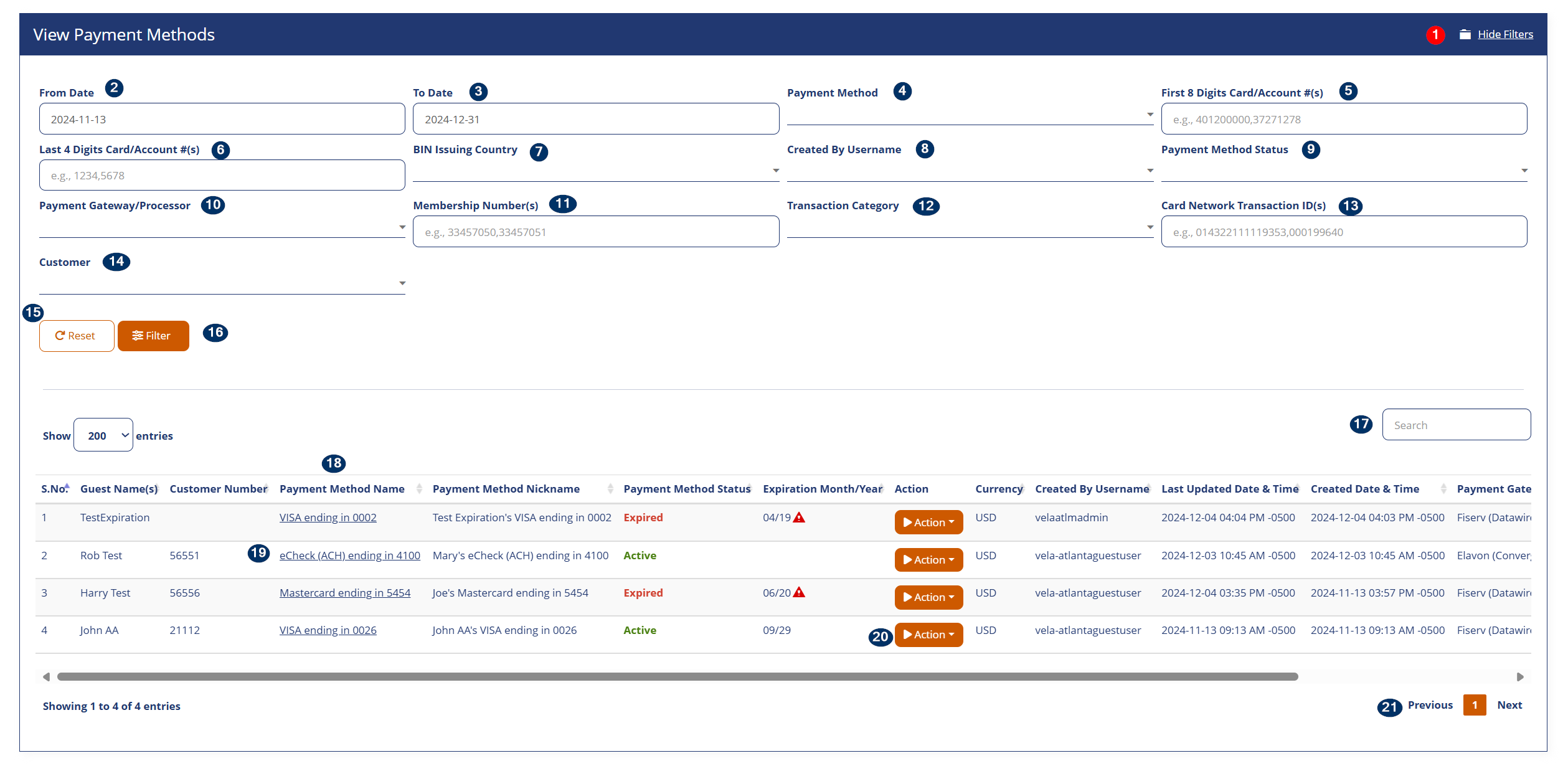
Task: Click the warning triangle beside 04/19 expiration
Action: [801, 516]
